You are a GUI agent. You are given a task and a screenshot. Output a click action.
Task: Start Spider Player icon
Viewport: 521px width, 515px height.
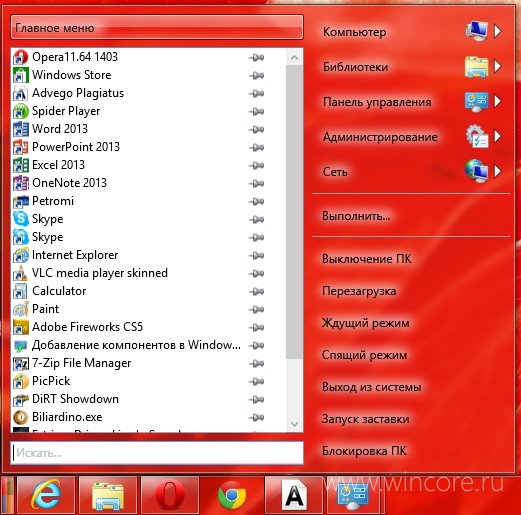click(20, 111)
